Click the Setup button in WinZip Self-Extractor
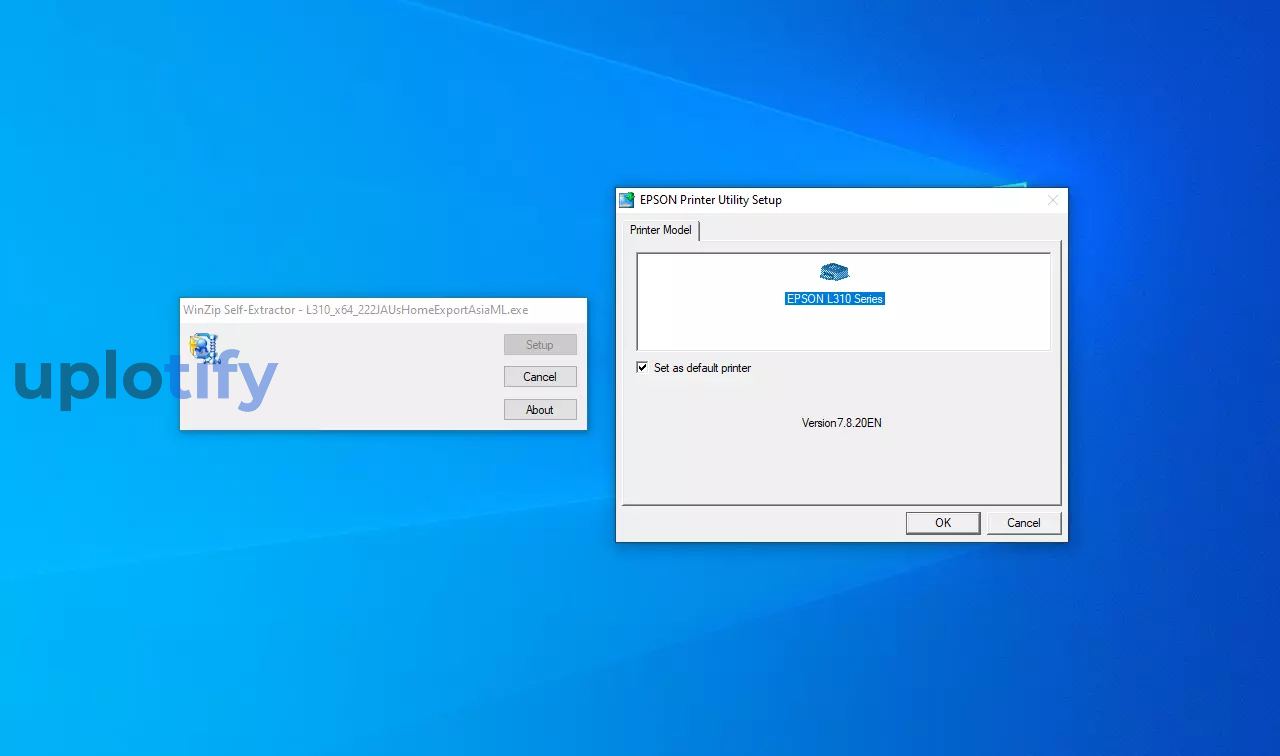 tap(540, 345)
